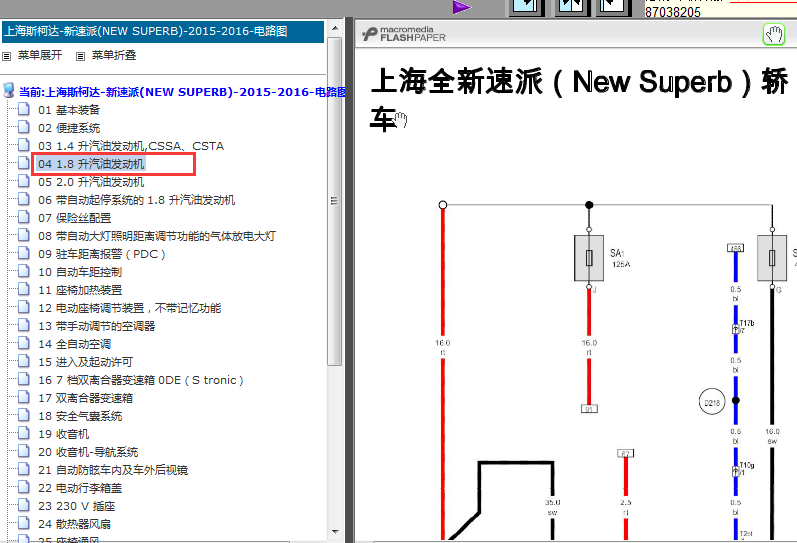Click the root tree computer icon
The height and width of the screenshot is (543, 797).
pos(9,91)
